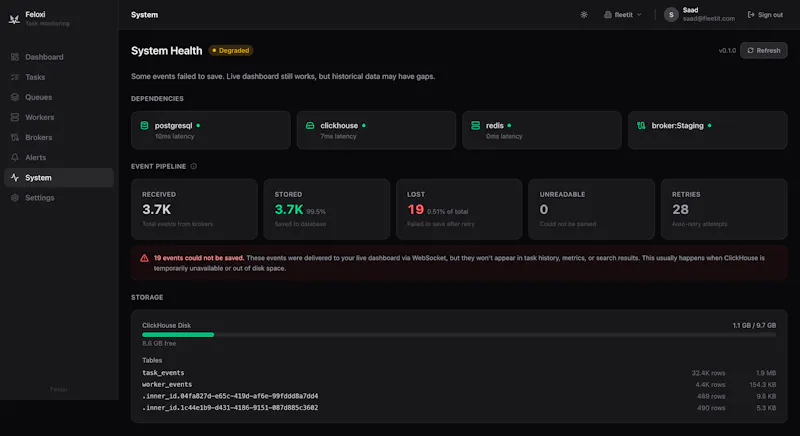
Task: Open the Brokers section
Action: 59,137
